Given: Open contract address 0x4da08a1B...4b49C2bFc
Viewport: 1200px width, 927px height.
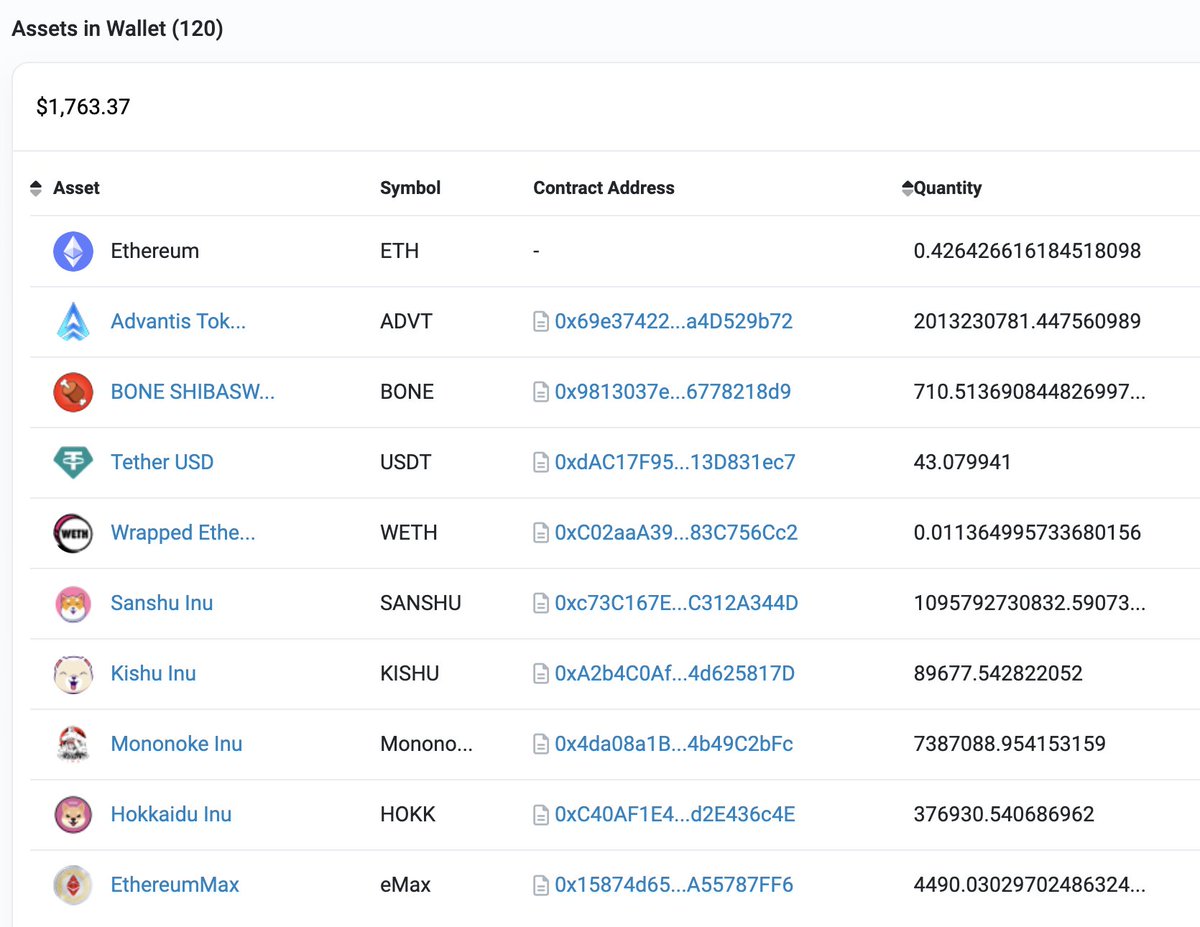Looking at the screenshot, I should coord(674,744).
